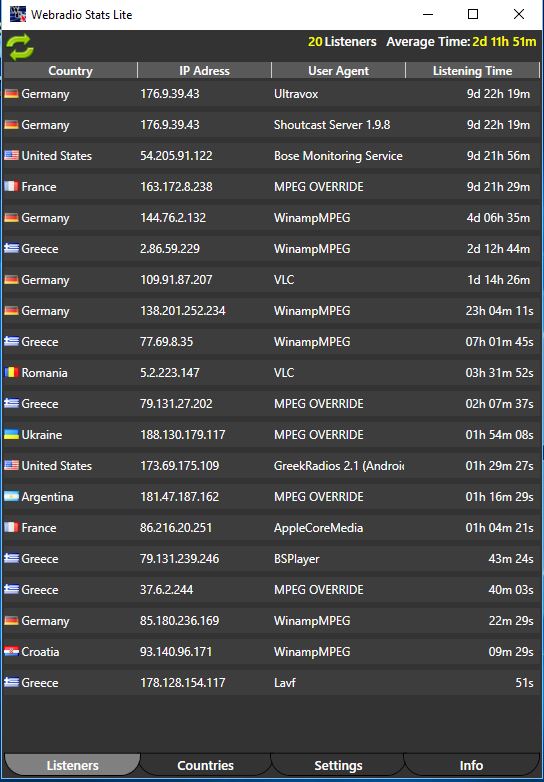Click the flag beside IP 54.205.91.122
The width and height of the screenshot is (544, 782).
coord(11,155)
